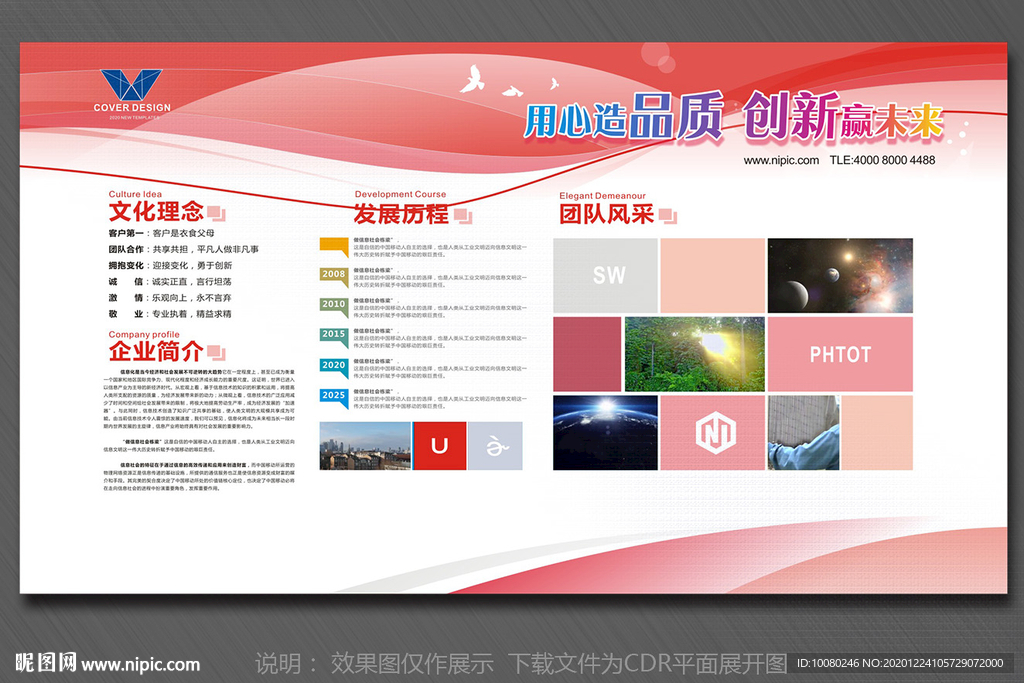Click the TLE:4000 8000 4488 phone number

[882, 160]
